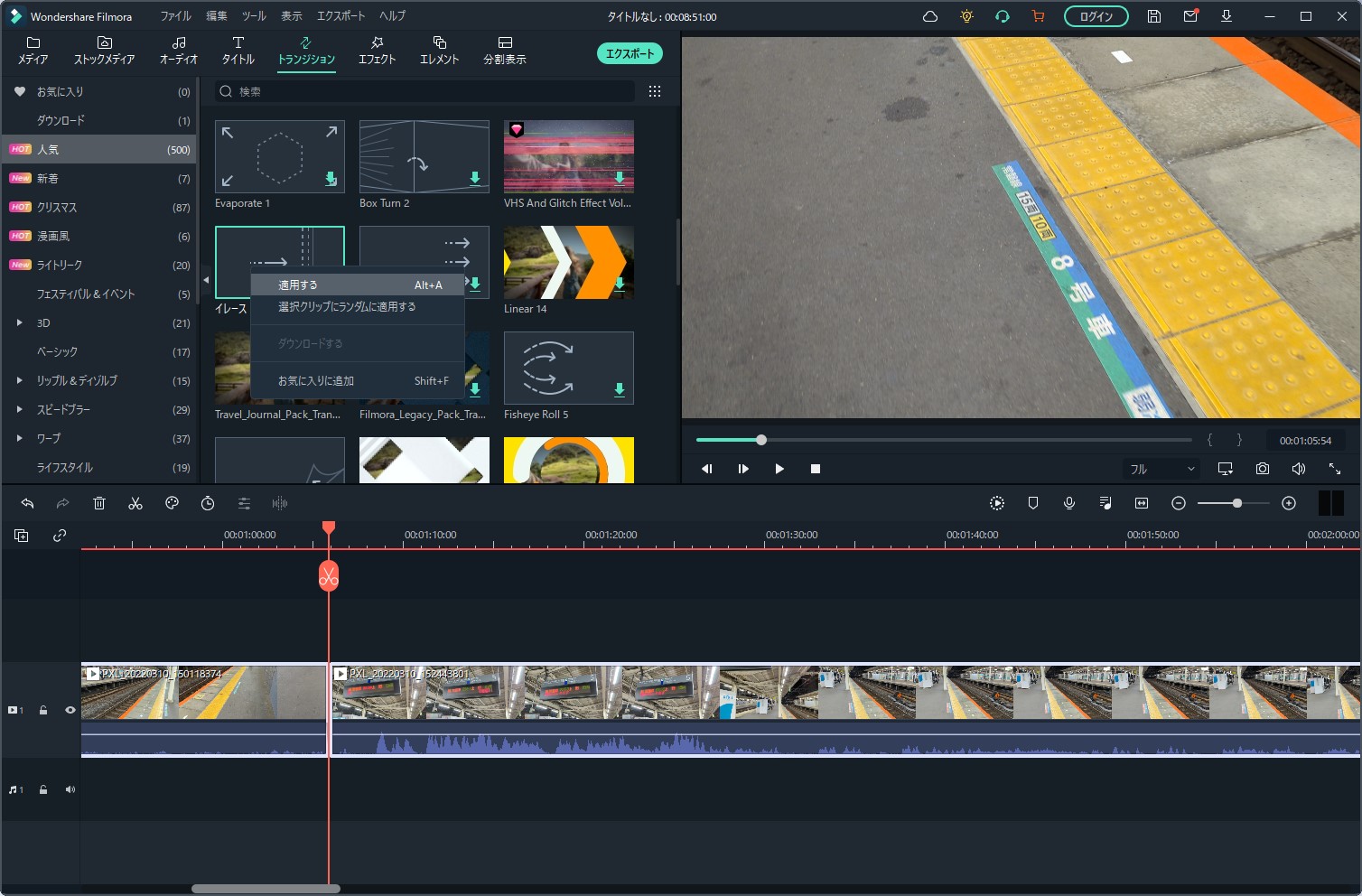Toggle the lock on video track 1
This screenshot has width=1362, height=896.
(x=43, y=710)
